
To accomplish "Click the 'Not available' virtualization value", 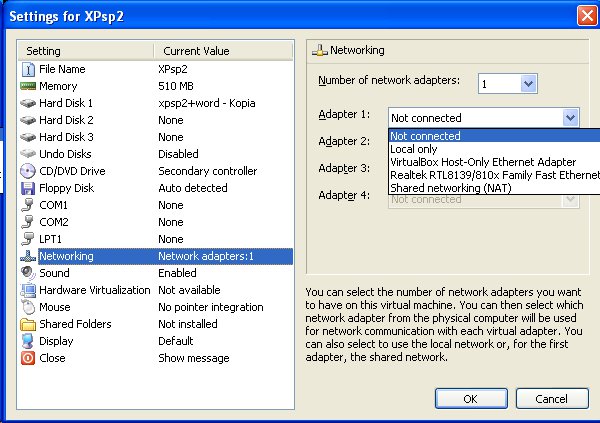I will pyautogui.click(x=189, y=290).
